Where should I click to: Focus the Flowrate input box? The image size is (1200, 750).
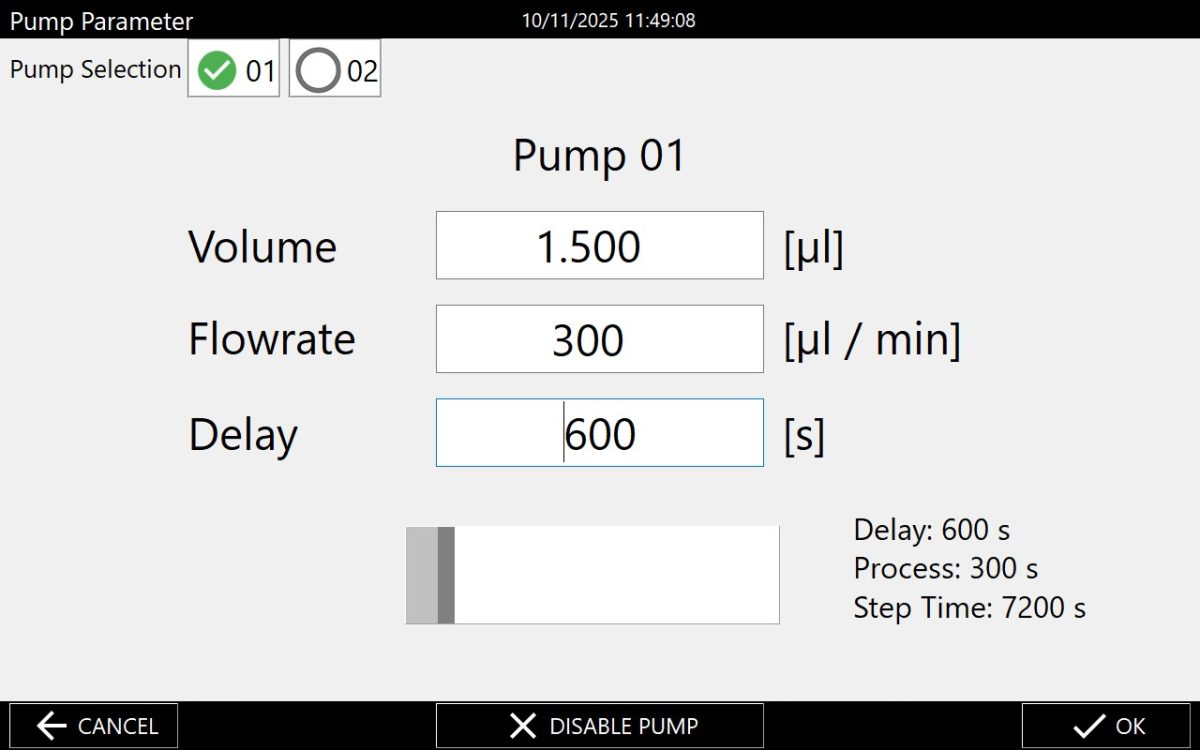599,340
